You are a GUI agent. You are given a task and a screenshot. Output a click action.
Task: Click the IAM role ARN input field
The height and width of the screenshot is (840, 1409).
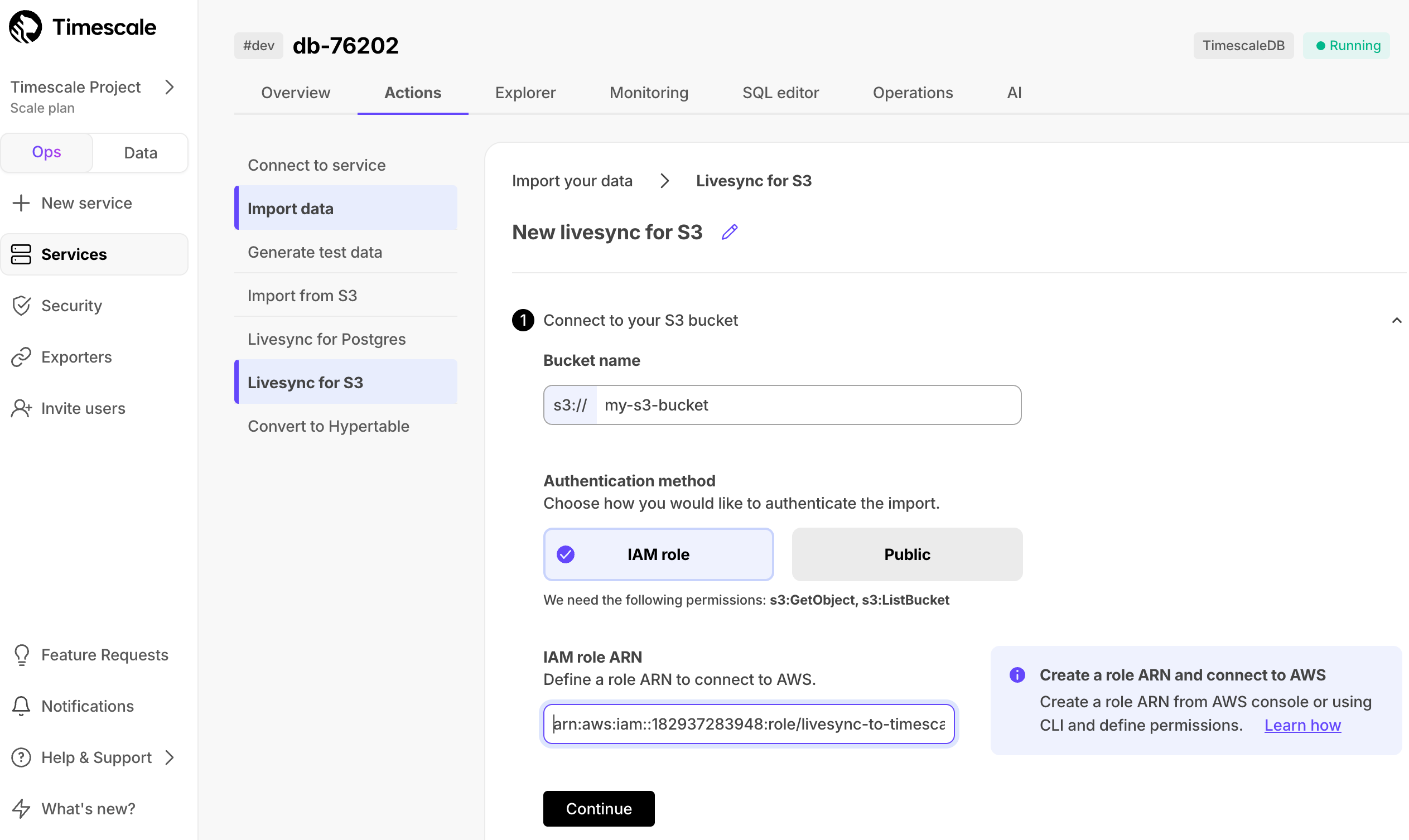tap(749, 724)
